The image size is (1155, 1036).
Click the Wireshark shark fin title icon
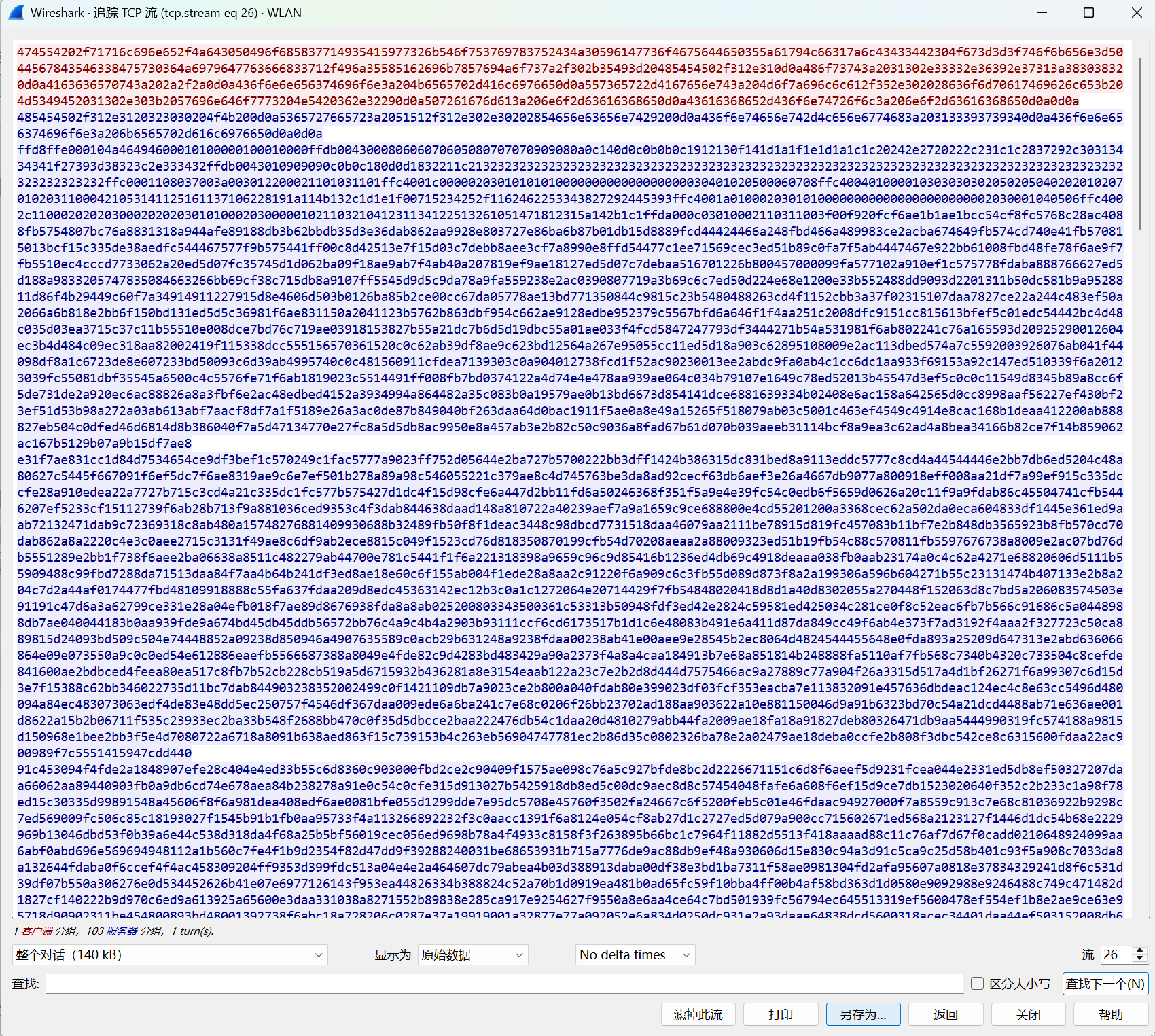tap(16, 13)
